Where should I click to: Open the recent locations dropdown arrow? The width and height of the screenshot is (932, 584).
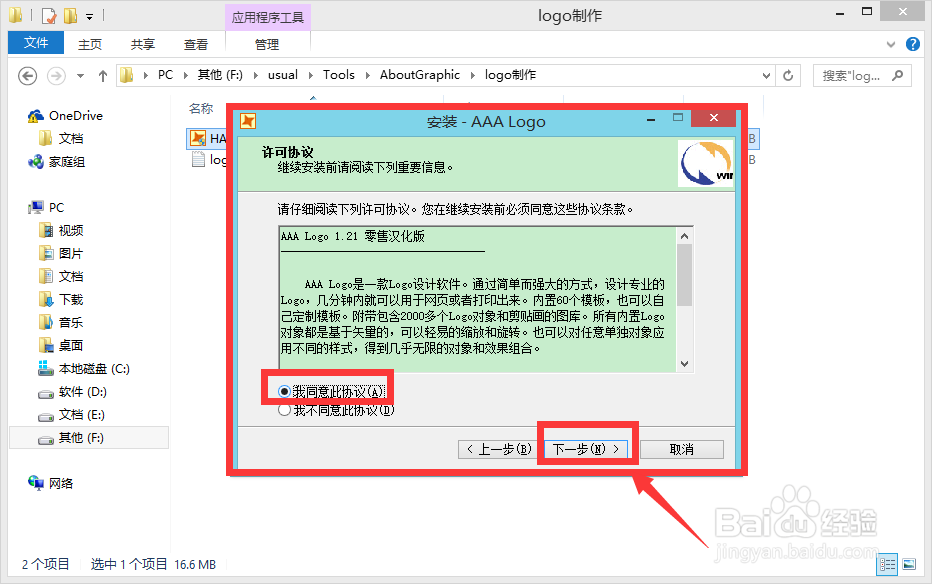click(80, 76)
